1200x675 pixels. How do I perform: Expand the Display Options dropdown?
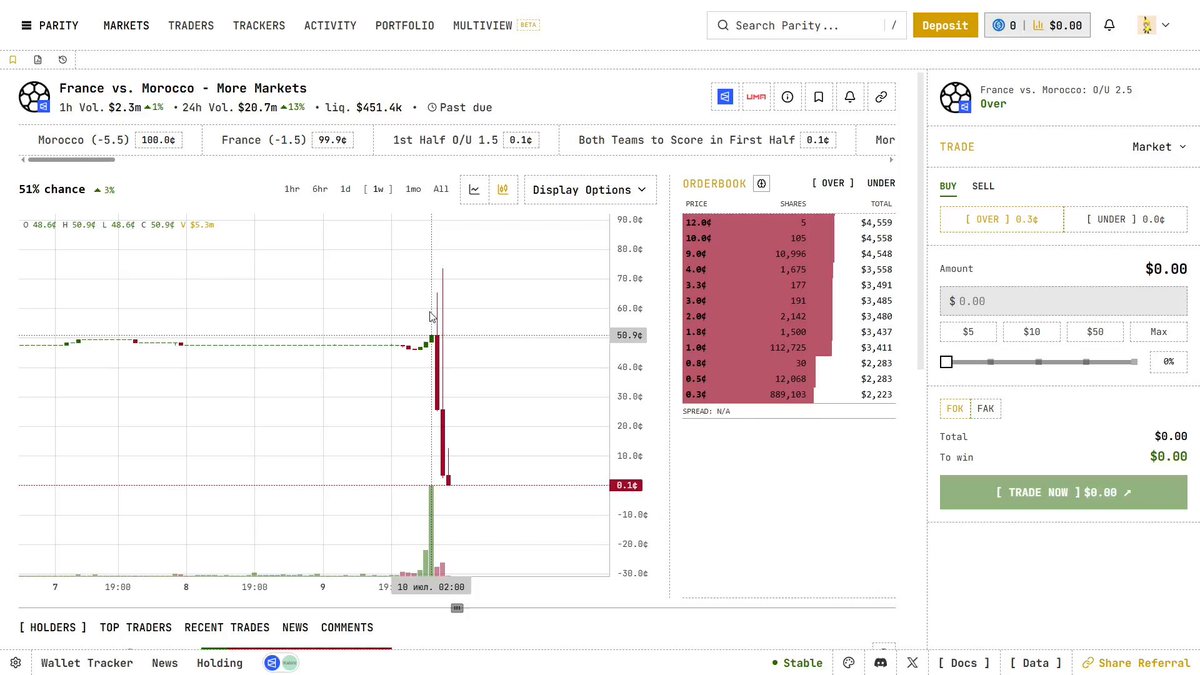(x=589, y=190)
